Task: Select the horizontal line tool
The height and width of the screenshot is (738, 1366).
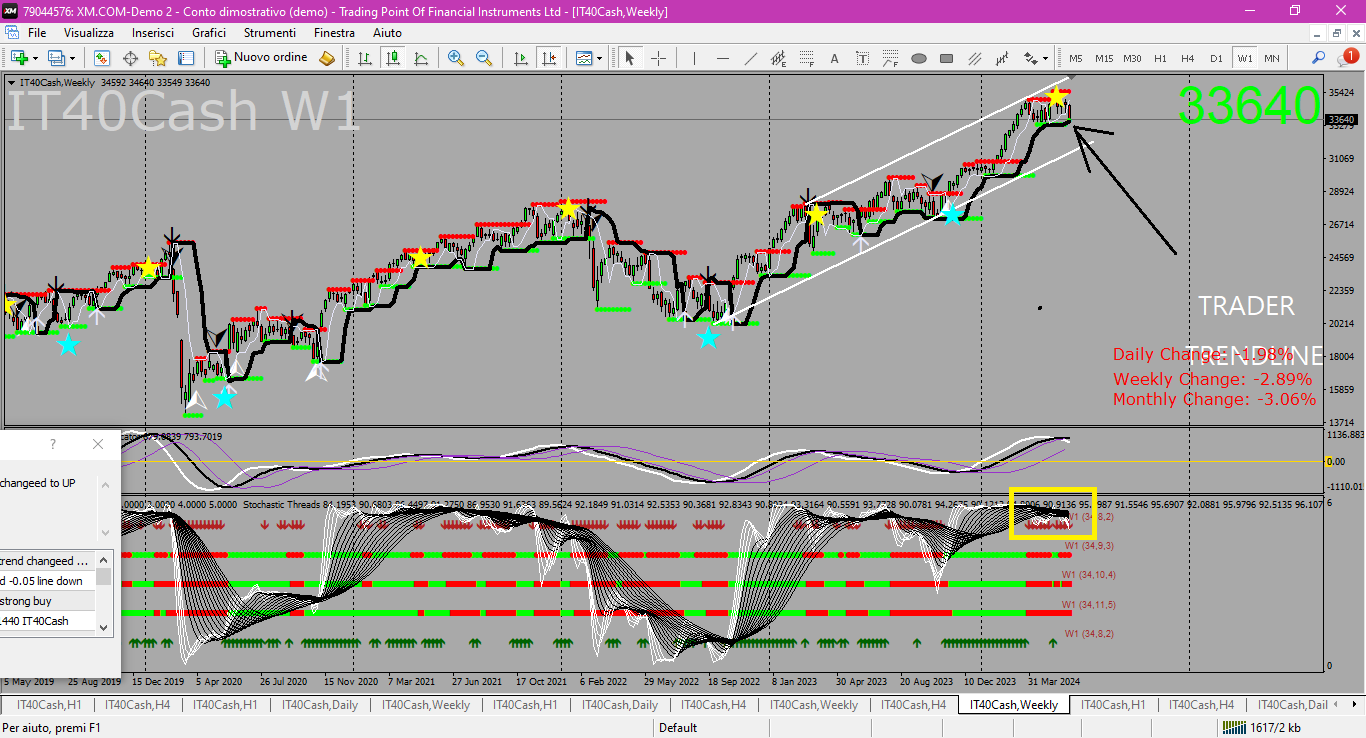Action: pyautogui.click(x=723, y=58)
